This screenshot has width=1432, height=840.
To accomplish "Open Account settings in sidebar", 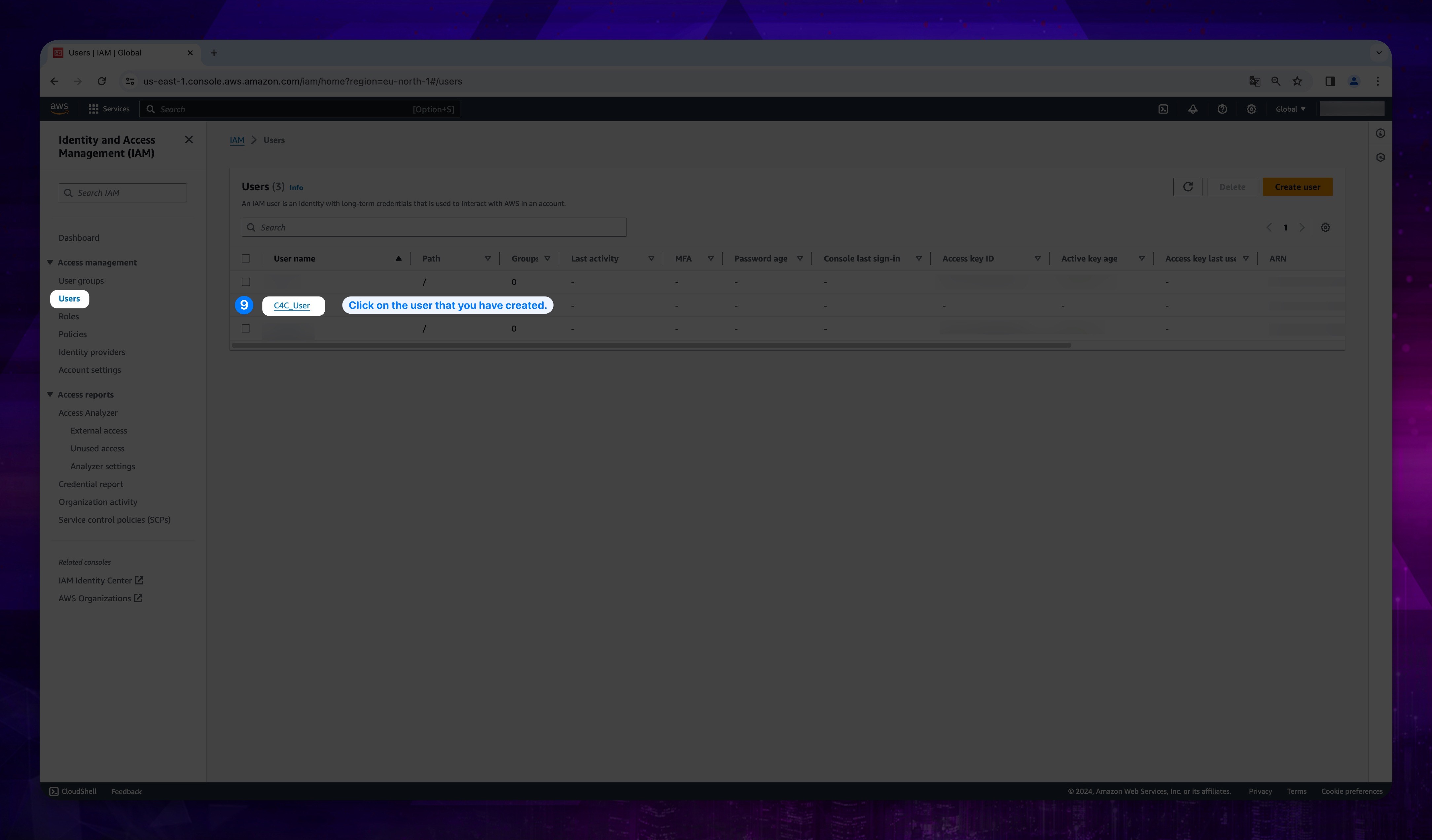I will 89,370.
